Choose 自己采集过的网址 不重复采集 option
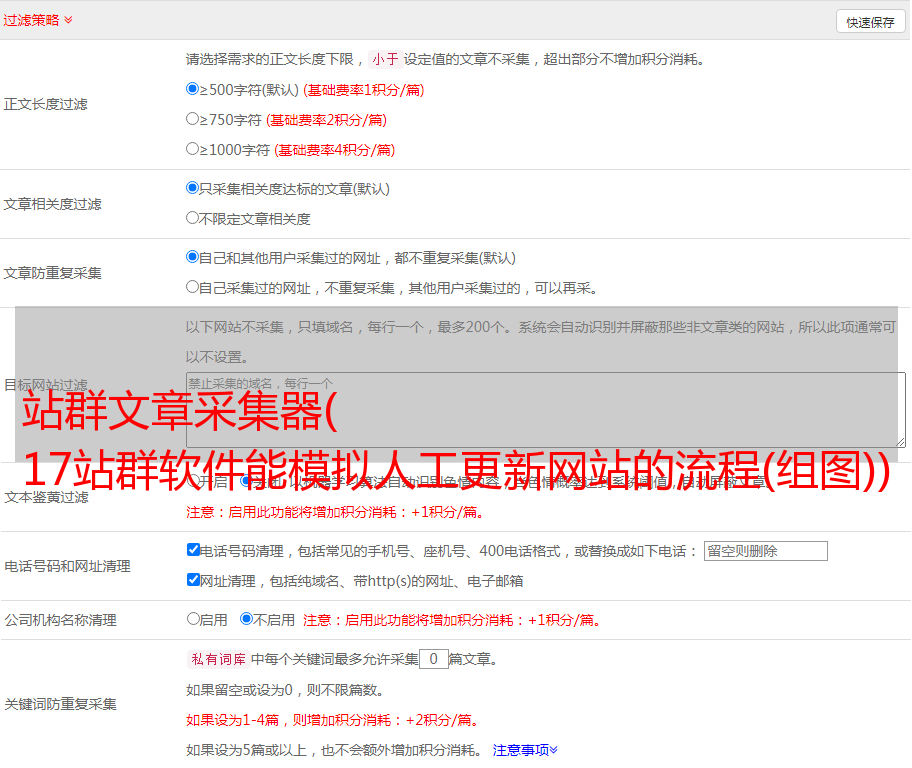912x768 pixels. point(193,287)
